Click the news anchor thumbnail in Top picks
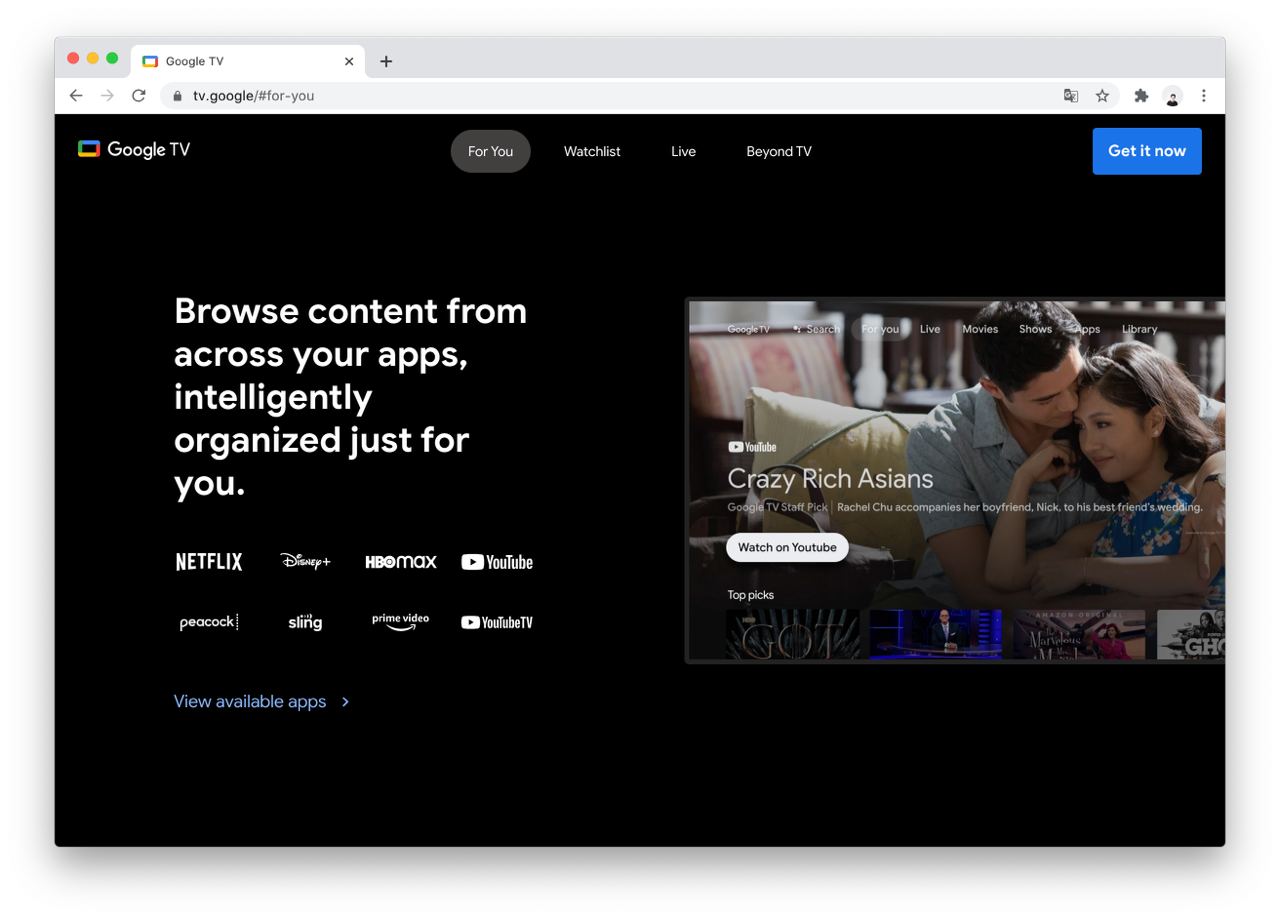 [936, 634]
